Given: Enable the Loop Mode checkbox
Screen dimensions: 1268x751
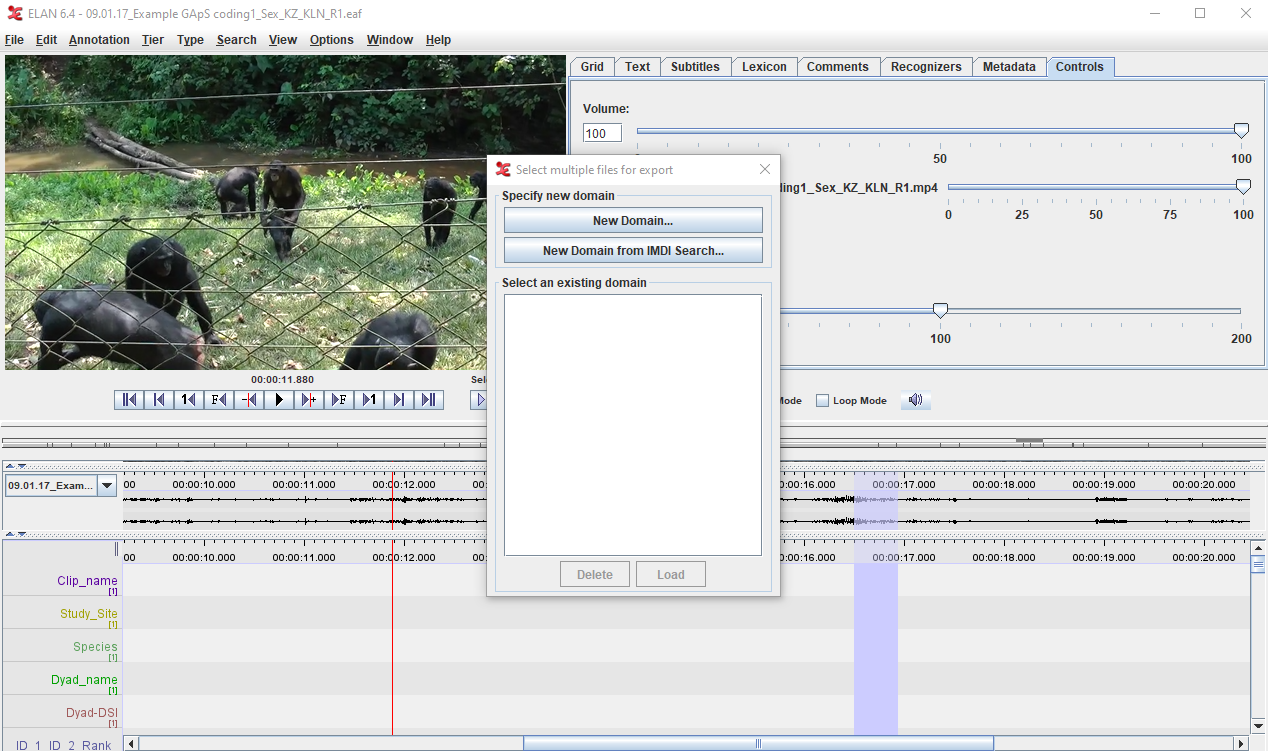Looking at the screenshot, I should point(822,401).
